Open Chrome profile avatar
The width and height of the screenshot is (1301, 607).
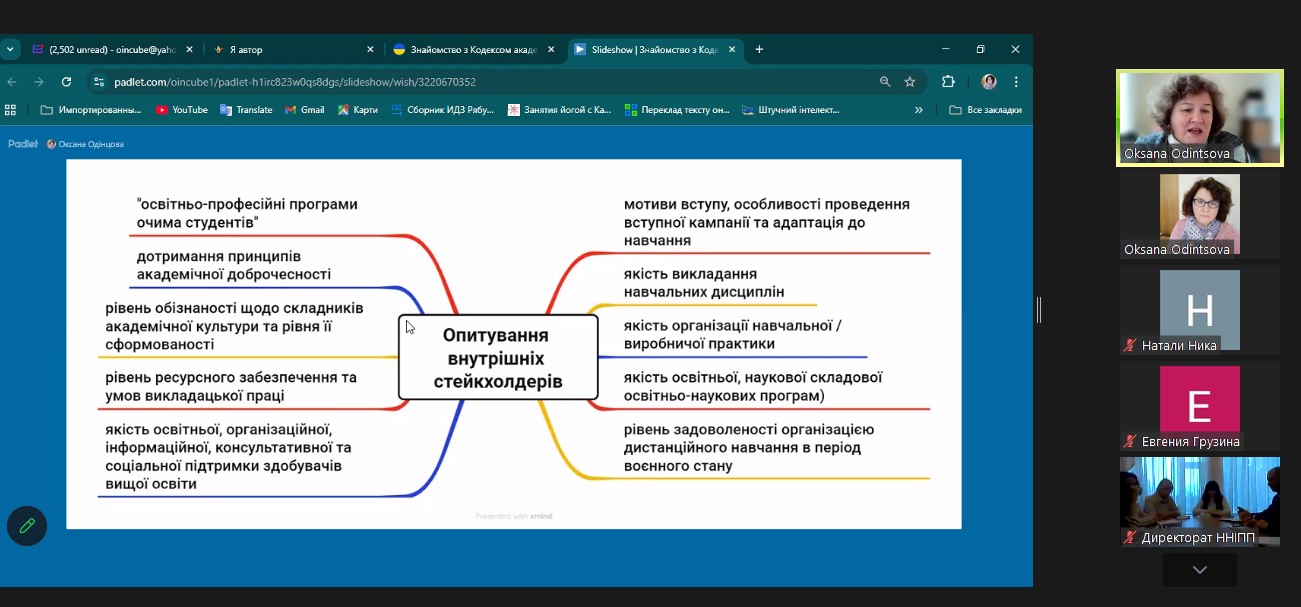pos(988,82)
